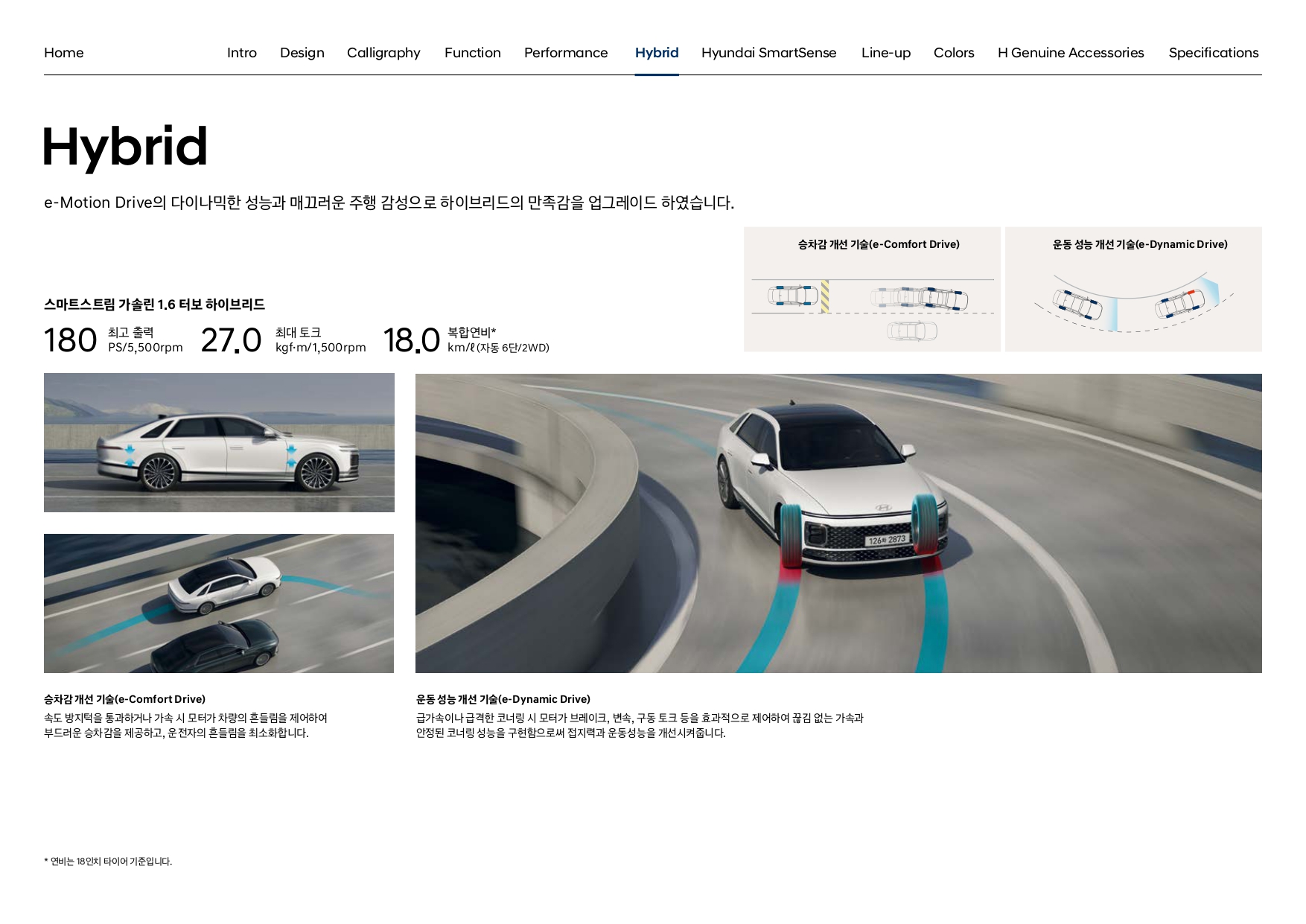
Task: Click the '승차감 개선 기술(e-Comfort Drive)' caption below photos
Action: click(x=124, y=699)
